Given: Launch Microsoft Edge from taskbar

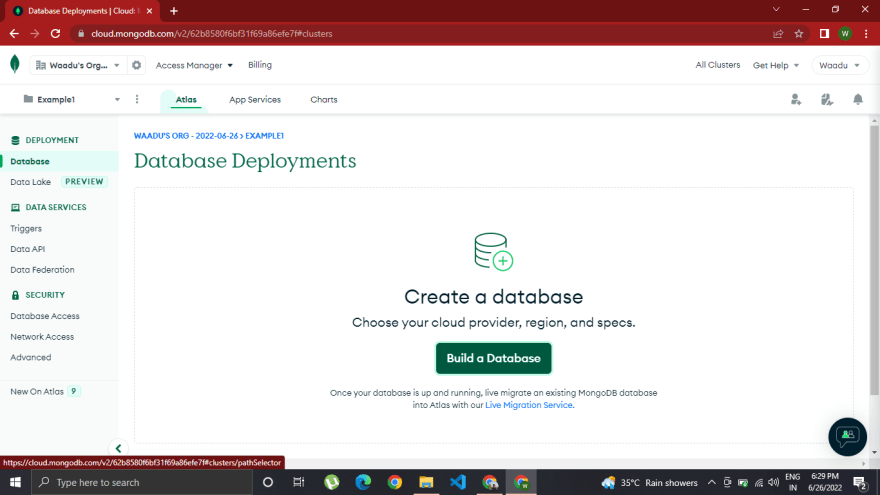Looking at the screenshot, I should tap(363, 482).
